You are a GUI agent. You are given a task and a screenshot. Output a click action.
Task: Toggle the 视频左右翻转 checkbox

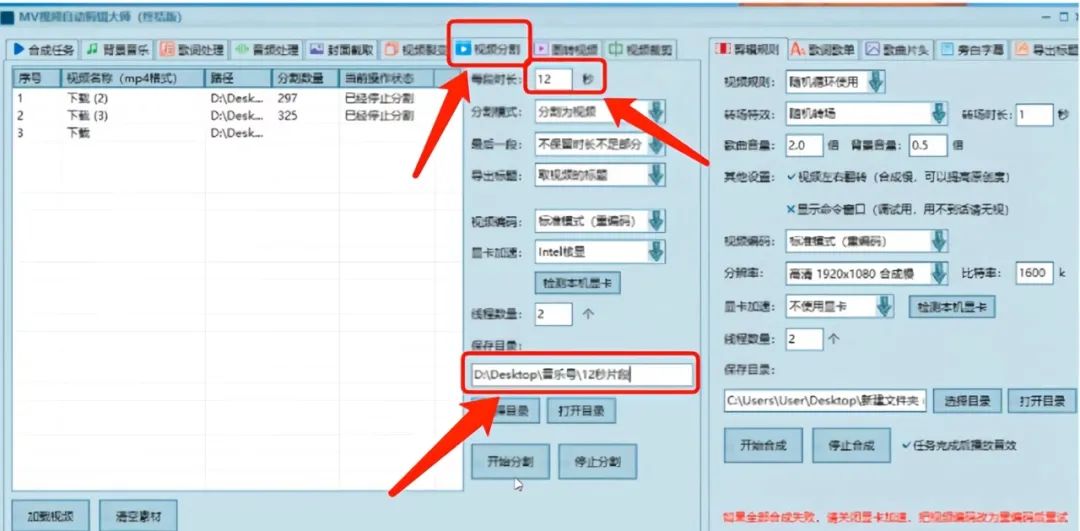pos(792,177)
